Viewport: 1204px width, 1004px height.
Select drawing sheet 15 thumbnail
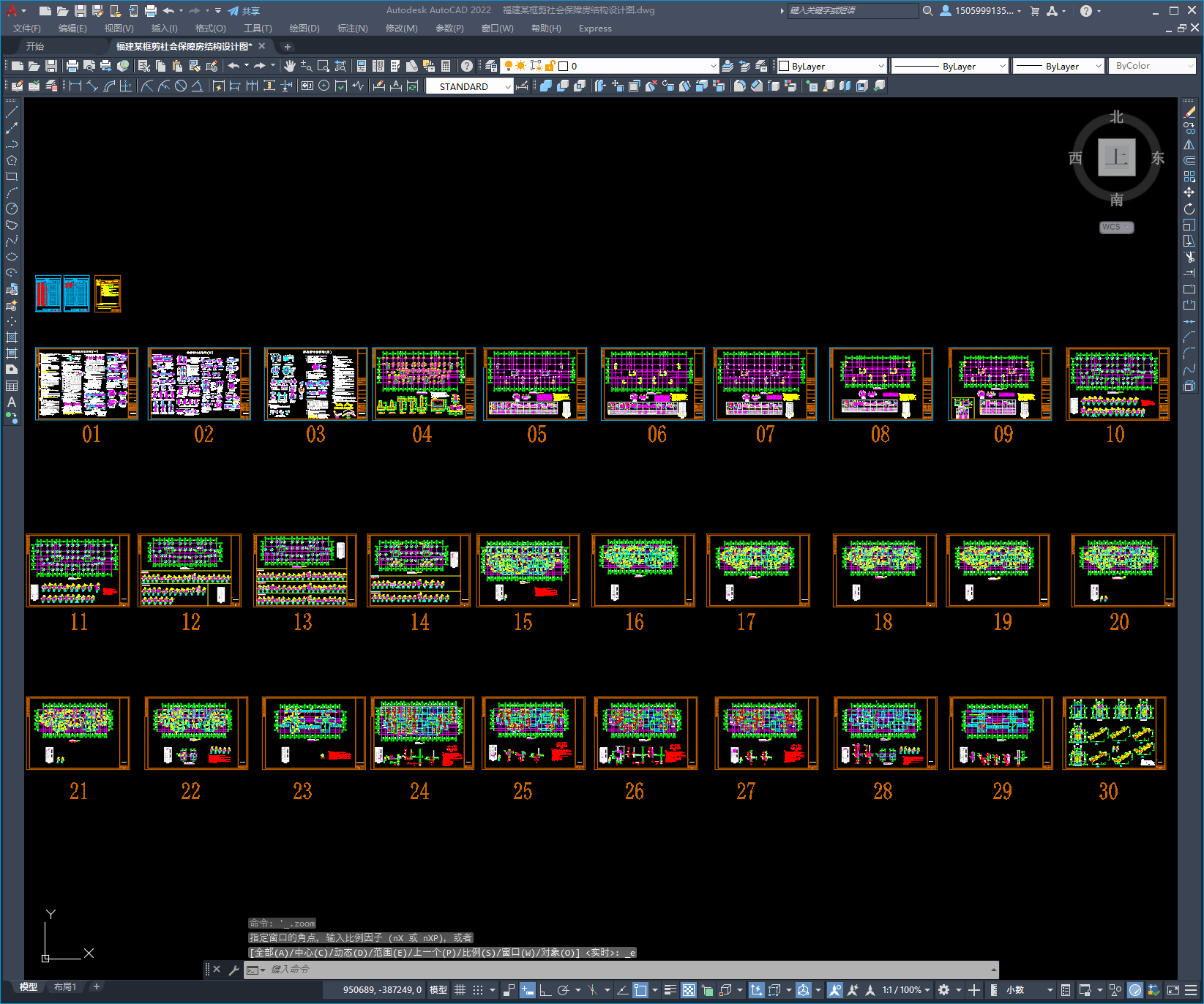(528, 571)
